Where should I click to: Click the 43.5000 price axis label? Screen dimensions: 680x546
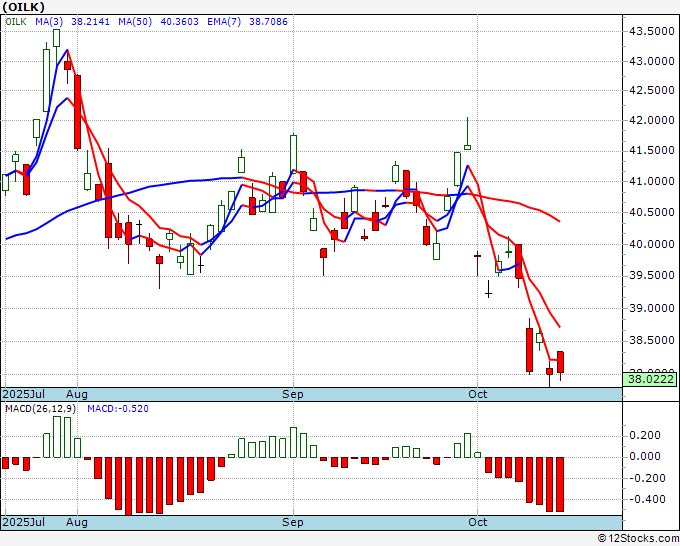pos(652,31)
